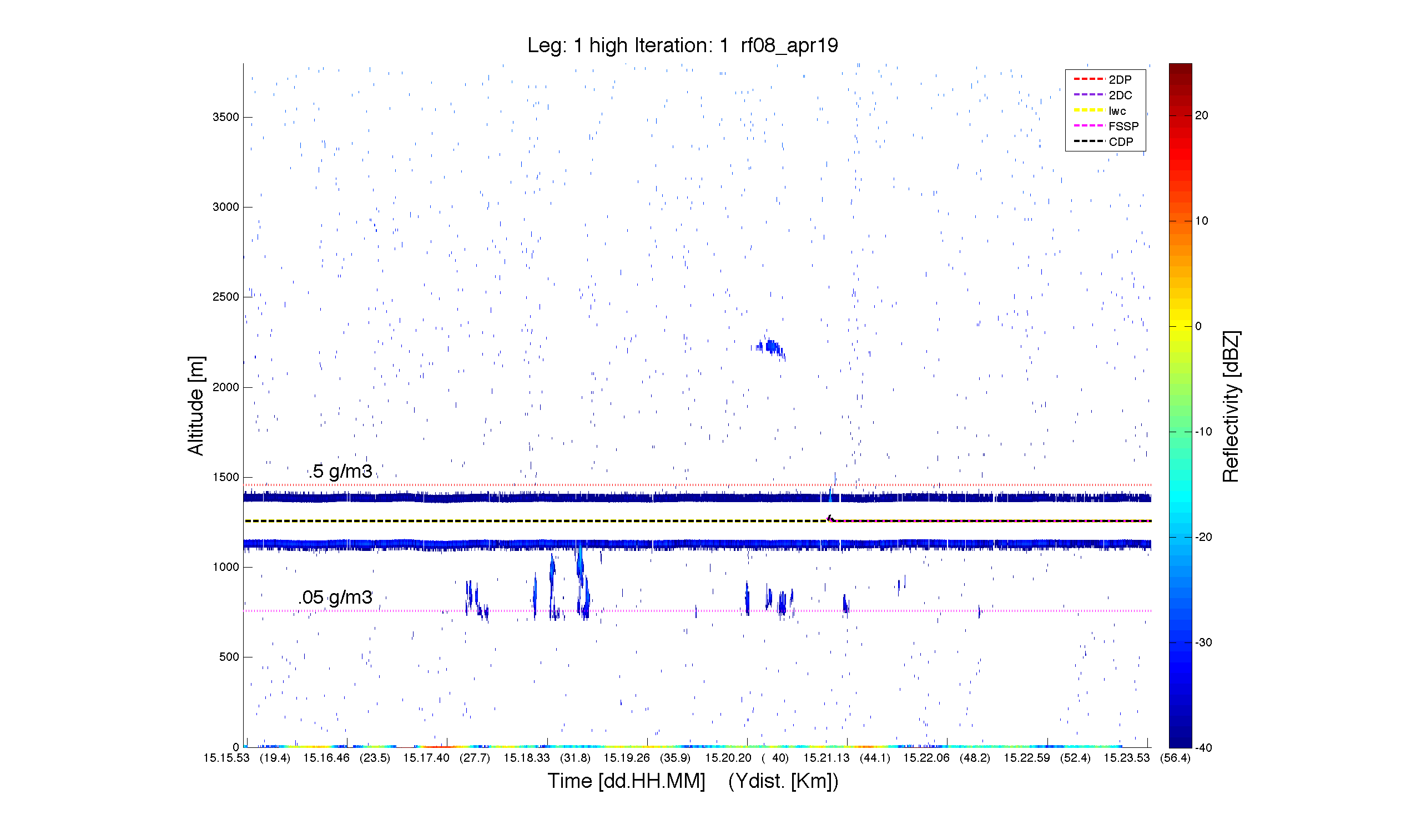Click the 3500 altitude tick label
Screen dimensions: 1406x840
click(x=225, y=117)
